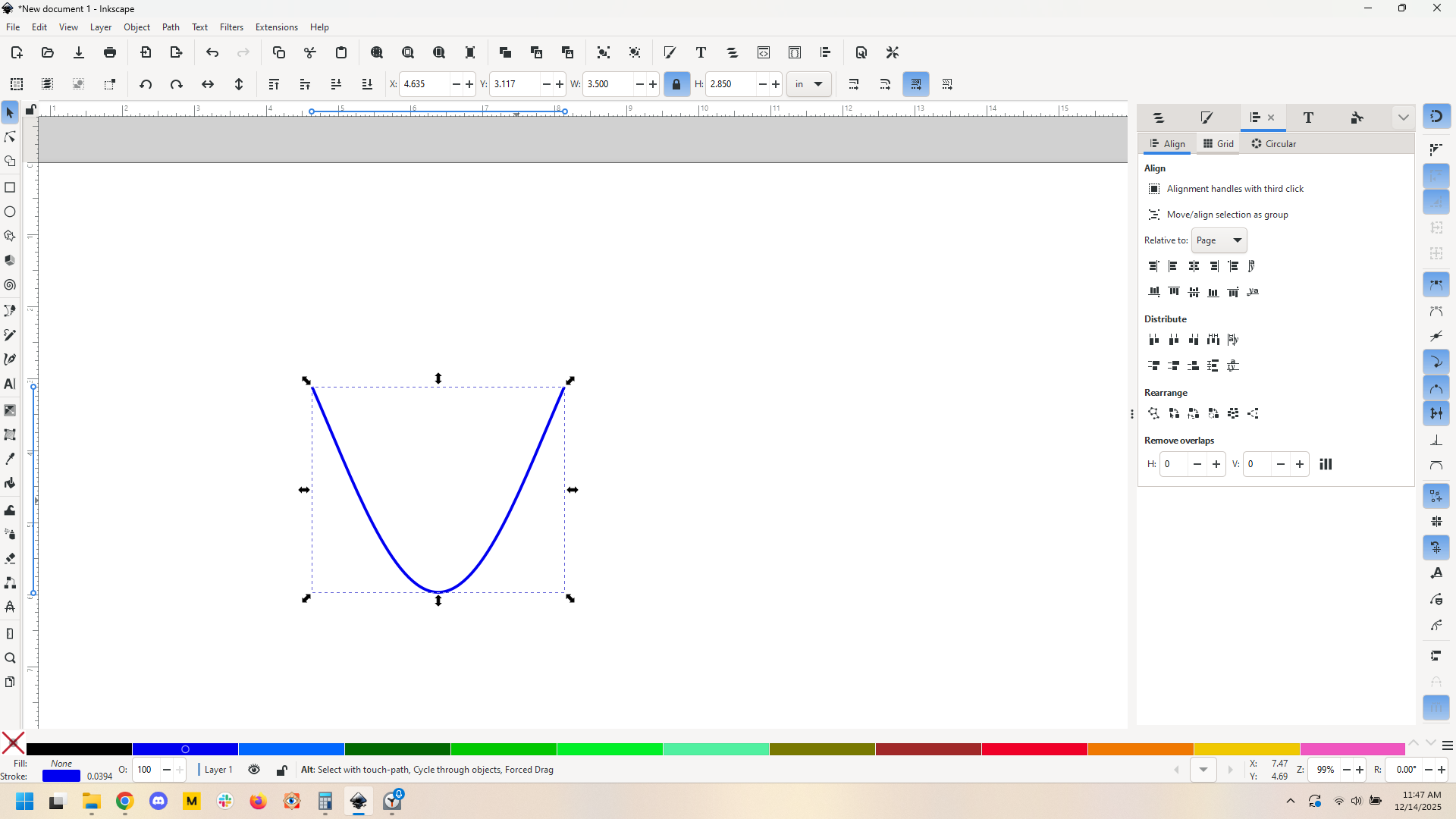This screenshot has height=819, width=1456.
Task: Click the Flip horizontal icon
Action: [x=208, y=84]
